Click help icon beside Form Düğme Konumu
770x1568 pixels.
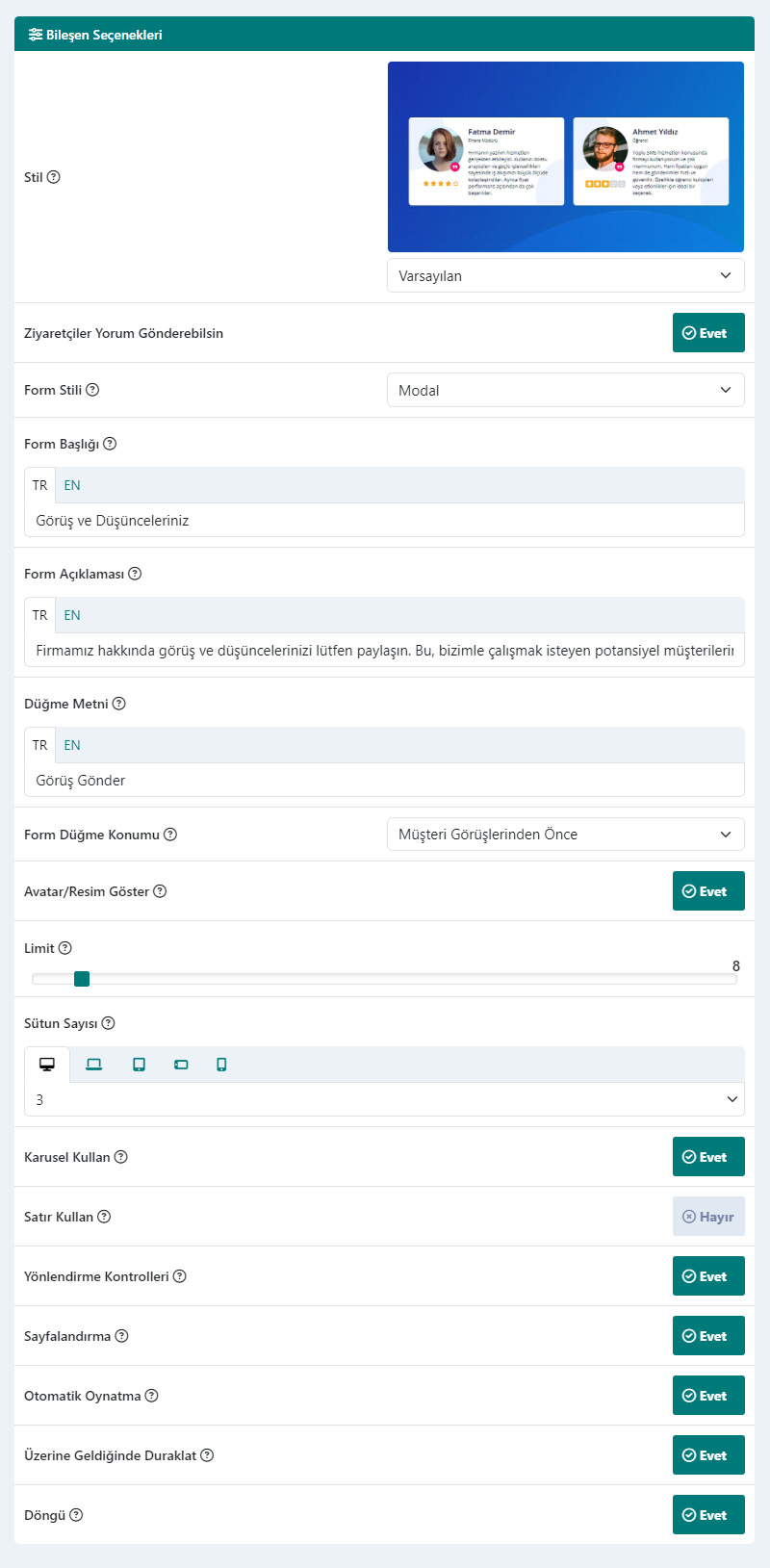[170, 835]
